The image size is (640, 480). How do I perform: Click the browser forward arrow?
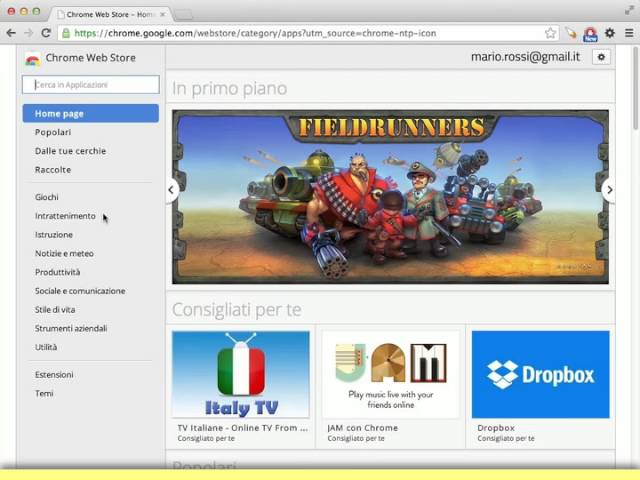[28, 33]
